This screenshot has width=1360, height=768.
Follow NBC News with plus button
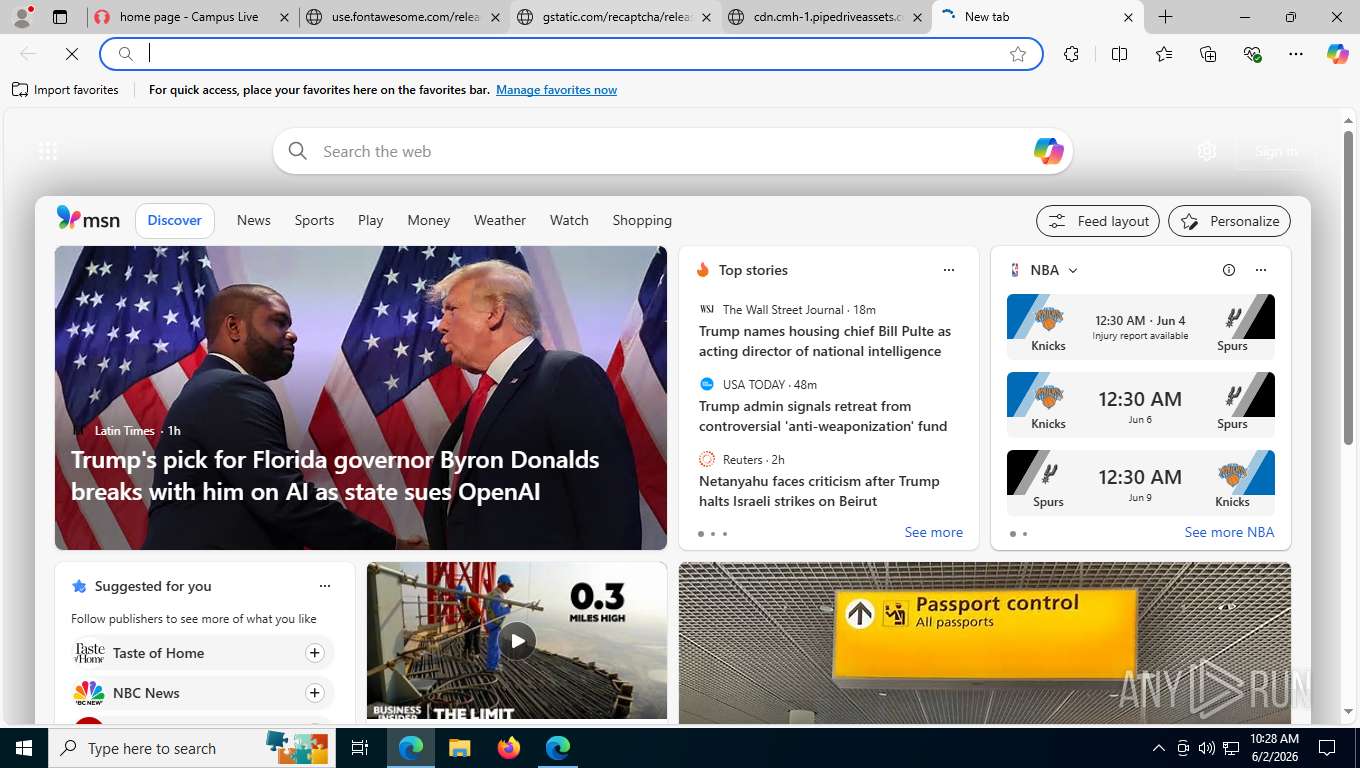(x=314, y=693)
